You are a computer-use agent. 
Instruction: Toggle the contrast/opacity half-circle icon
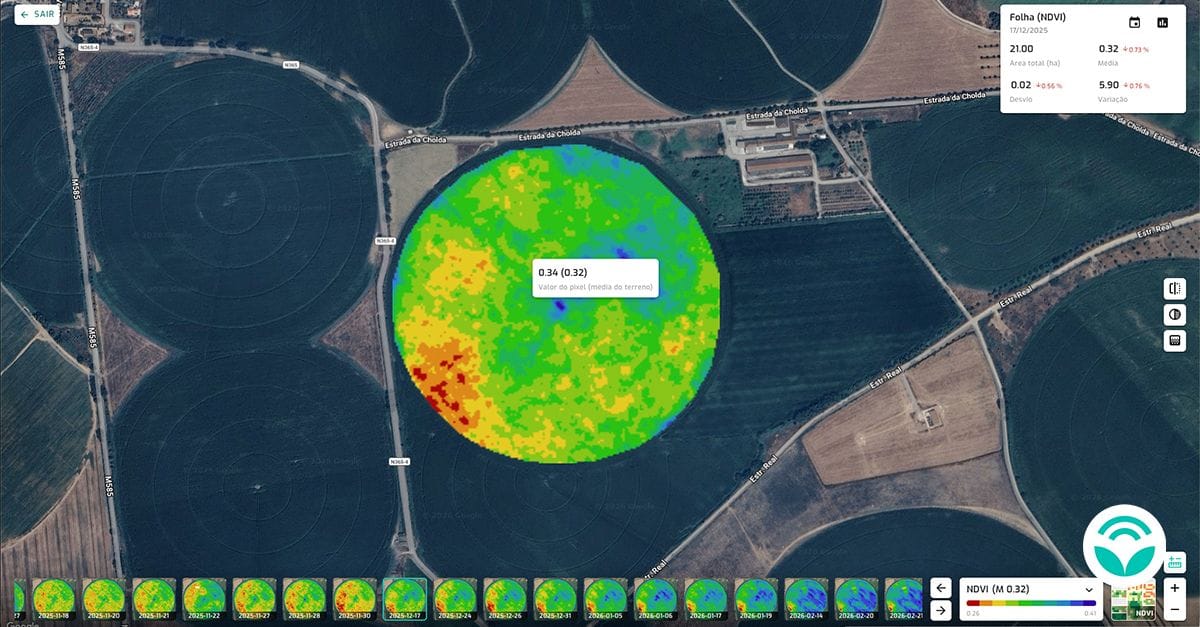(x=1174, y=314)
